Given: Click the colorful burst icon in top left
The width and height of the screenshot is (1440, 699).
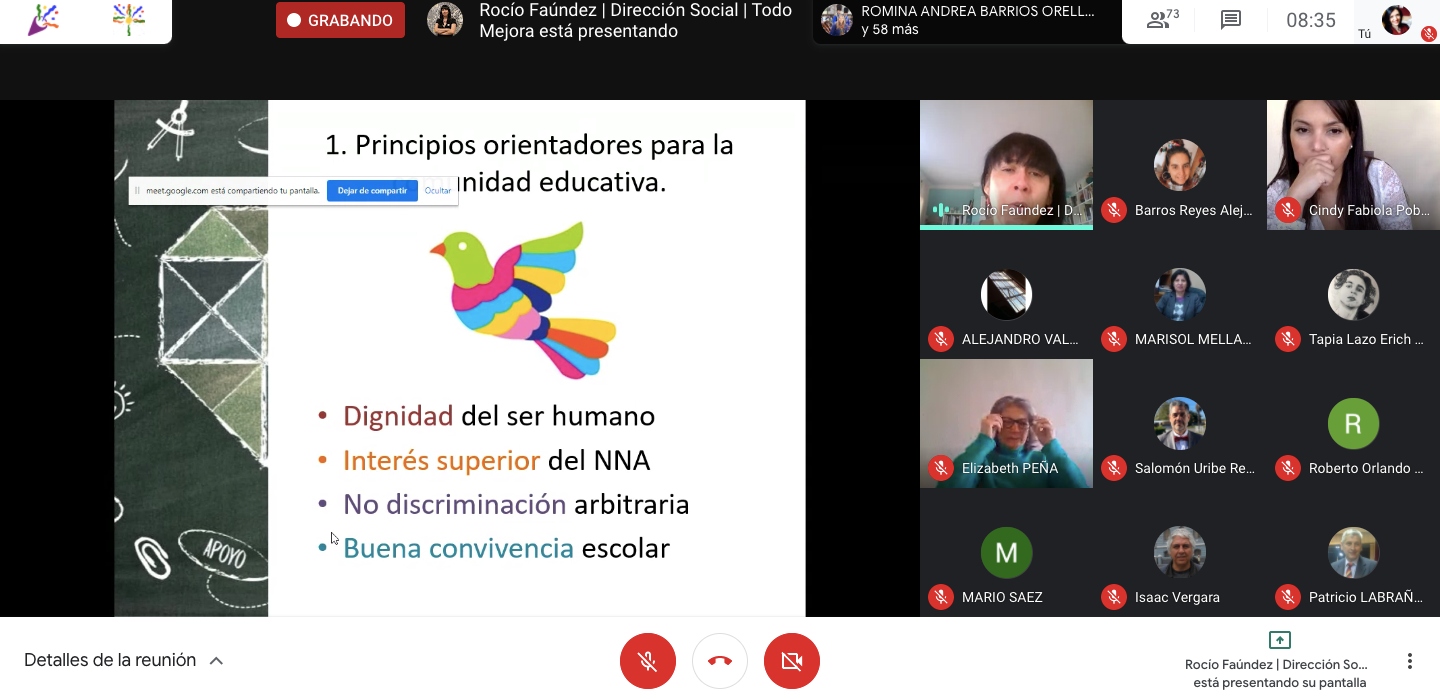Looking at the screenshot, I should coord(128,20).
